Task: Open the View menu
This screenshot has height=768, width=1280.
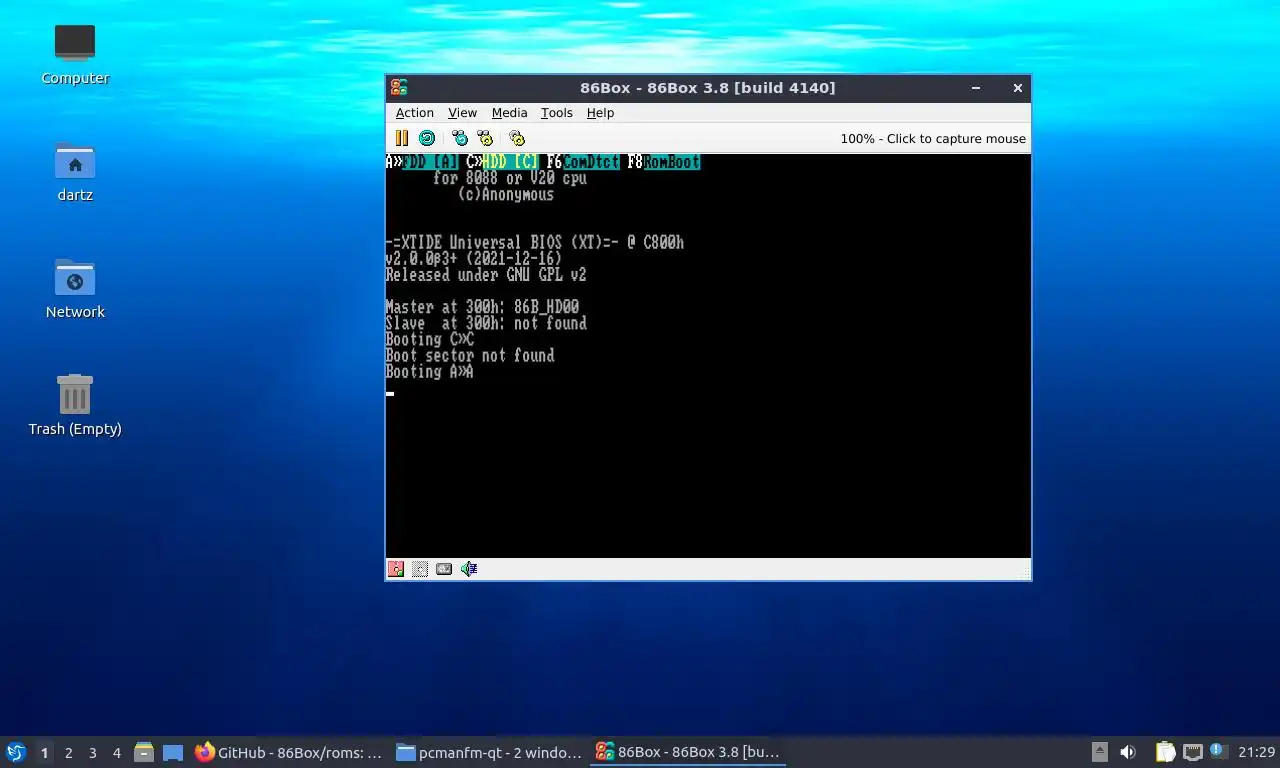Action: pos(462,113)
